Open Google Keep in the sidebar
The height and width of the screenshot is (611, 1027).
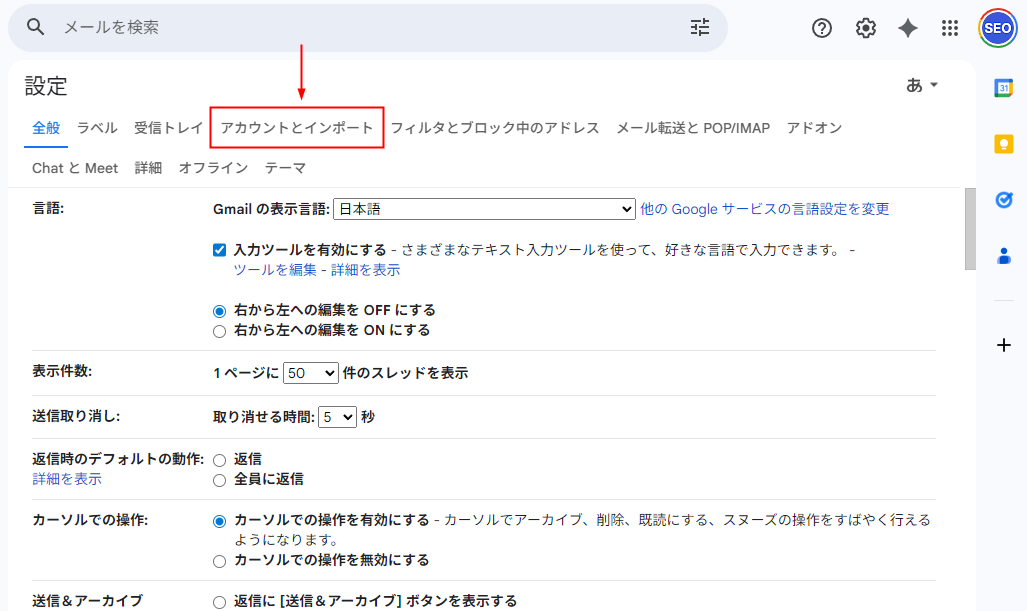click(x=1003, y=145)
